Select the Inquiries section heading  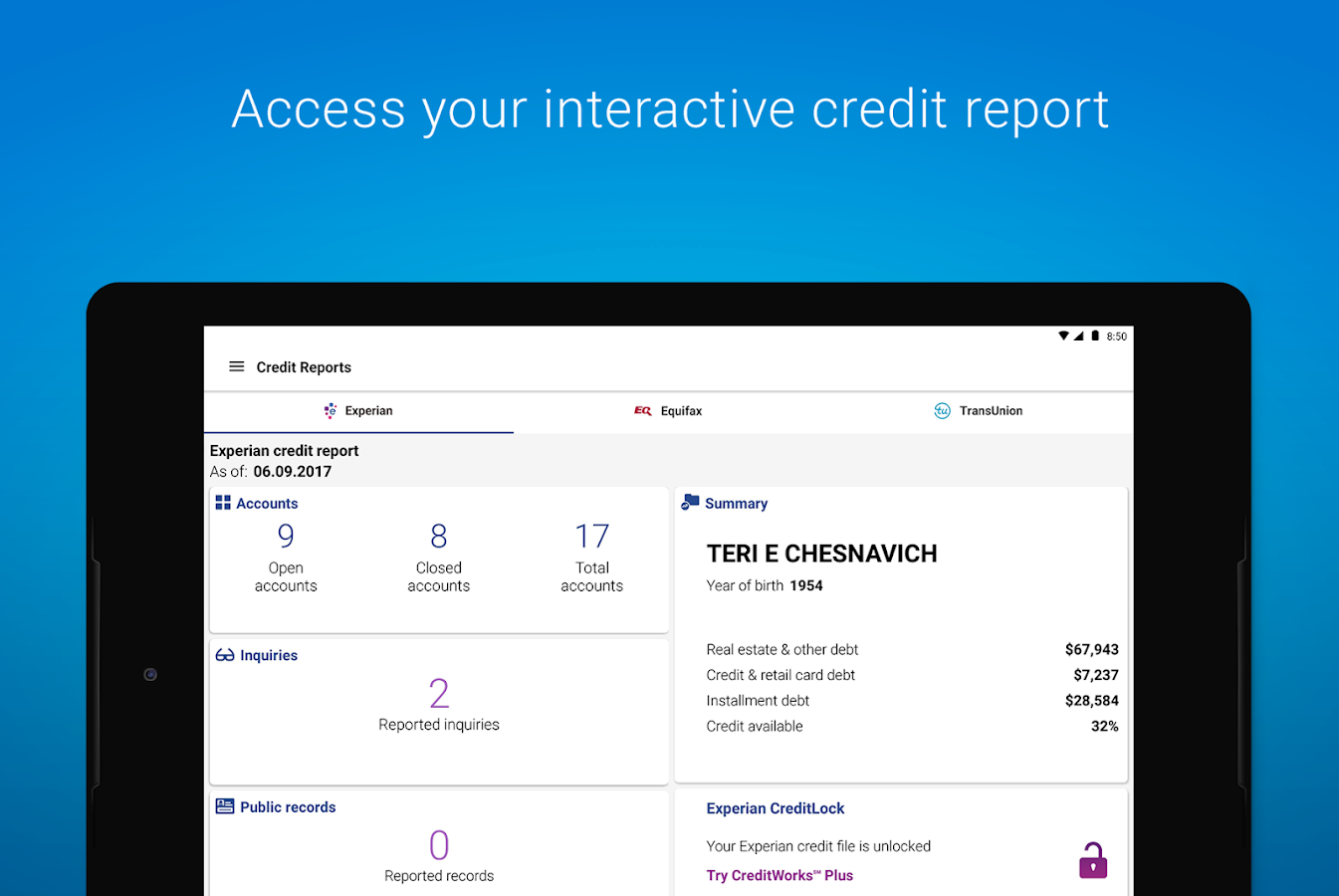269,655
